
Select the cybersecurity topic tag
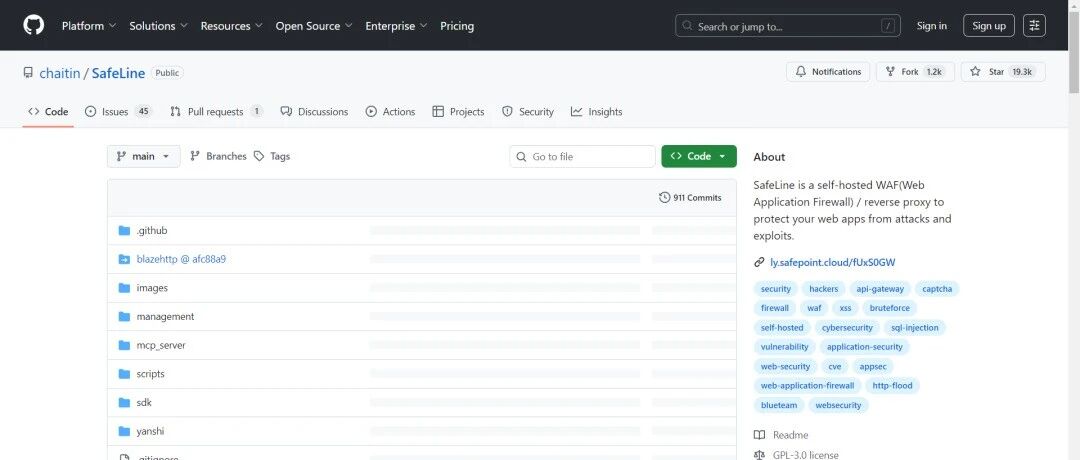pyautogui.click(x=847, y=328)
